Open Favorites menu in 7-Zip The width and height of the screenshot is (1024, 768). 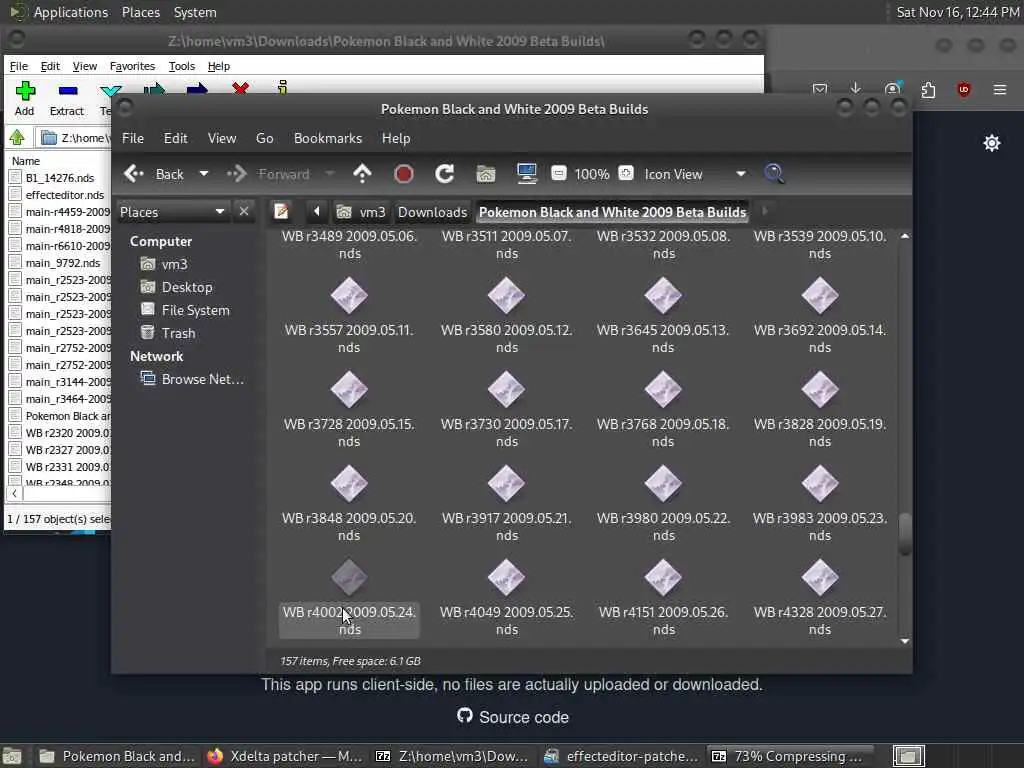click(x=132, y=66)
